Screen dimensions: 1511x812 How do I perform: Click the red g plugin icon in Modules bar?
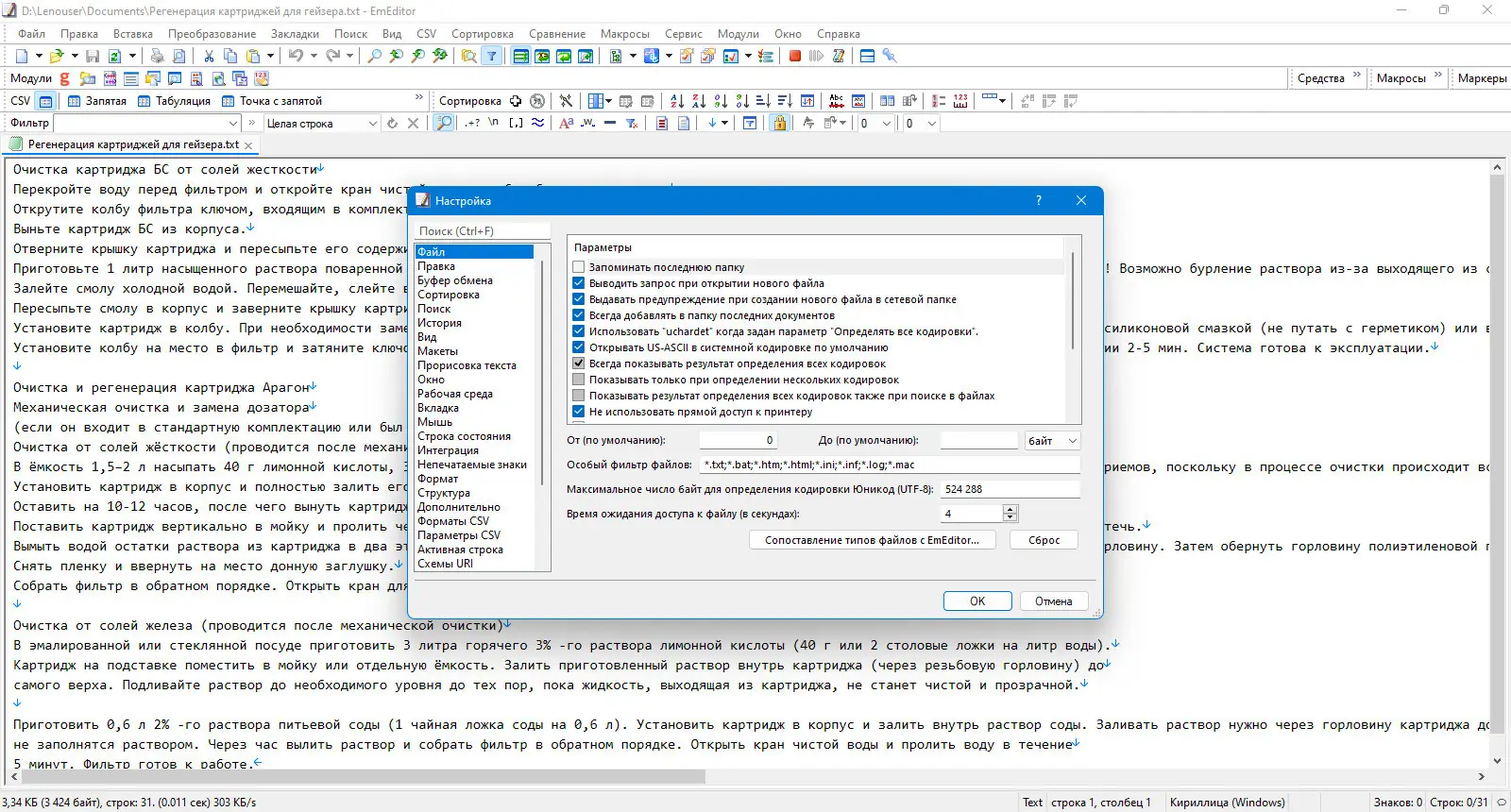[65, 78]
